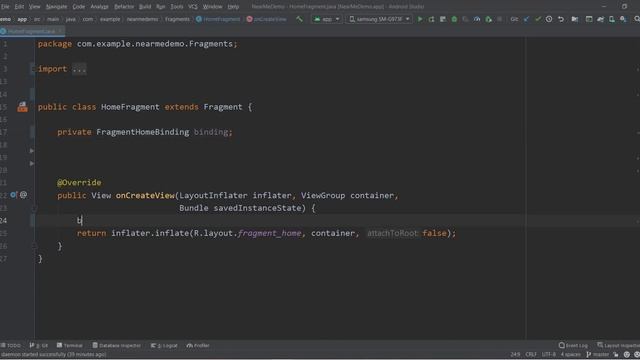Click the Make Project hammer icon

click(x=300, y=19)
